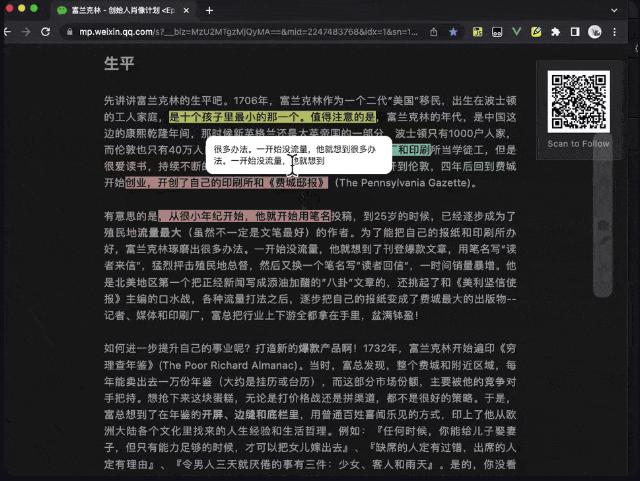Screen dimensions: 640x481
Task: Activate the yellow highlighter pen extension
Action: pyautogui.click(x=536, y=32)
